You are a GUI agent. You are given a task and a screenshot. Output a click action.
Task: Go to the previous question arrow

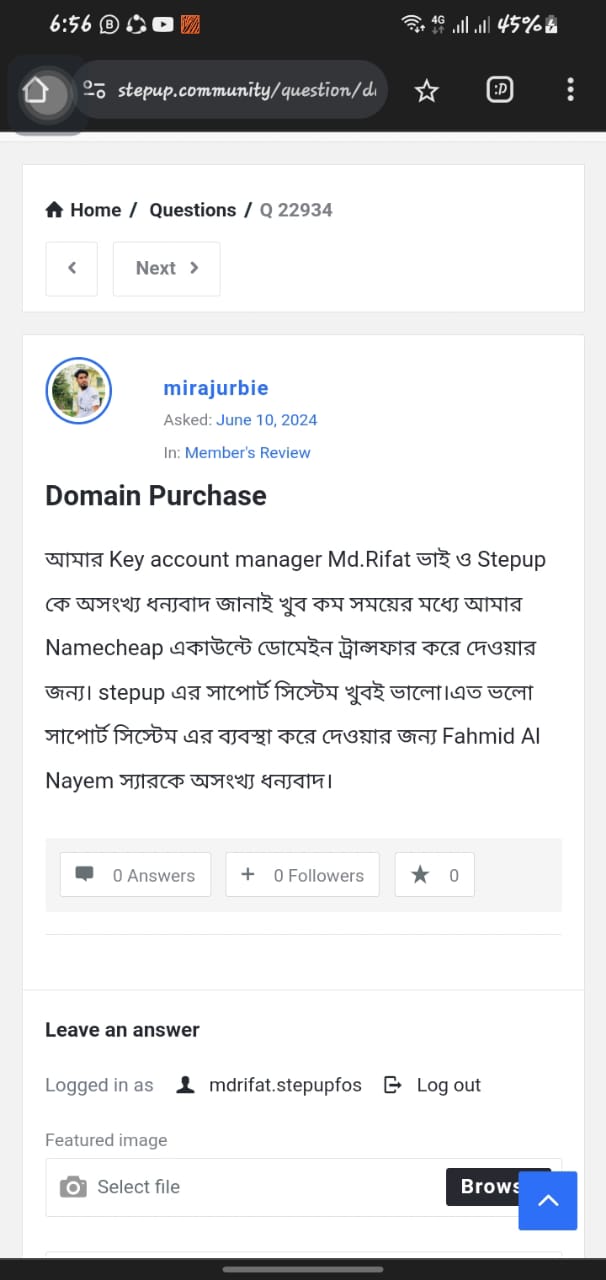pyautogui.click(x=72, y=268)
